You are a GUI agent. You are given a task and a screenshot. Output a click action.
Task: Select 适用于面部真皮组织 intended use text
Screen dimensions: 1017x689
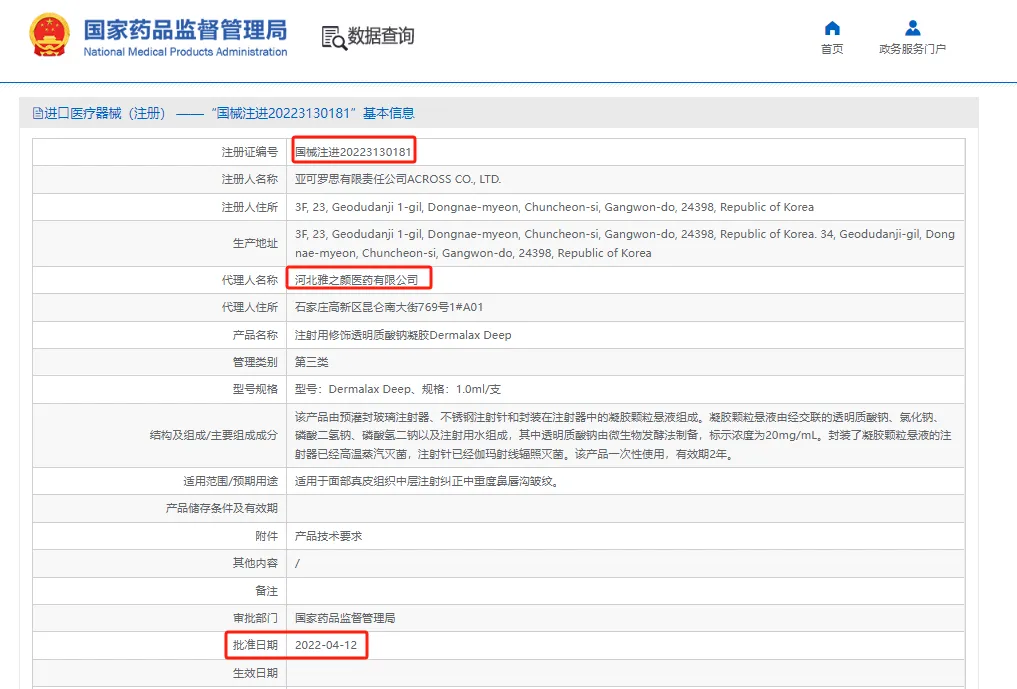pos(426,481)
